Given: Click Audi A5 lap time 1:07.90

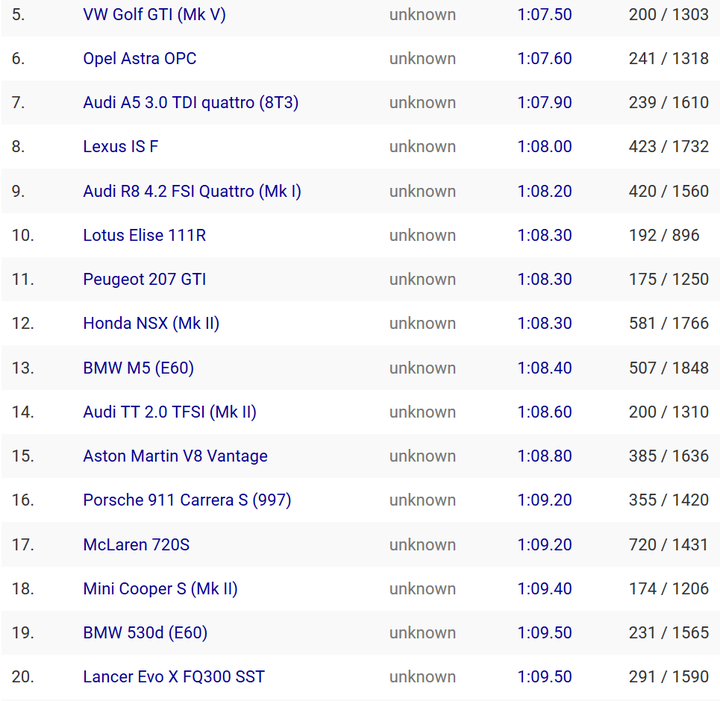Looking at the screenshot, I should [x=545, y=103].
